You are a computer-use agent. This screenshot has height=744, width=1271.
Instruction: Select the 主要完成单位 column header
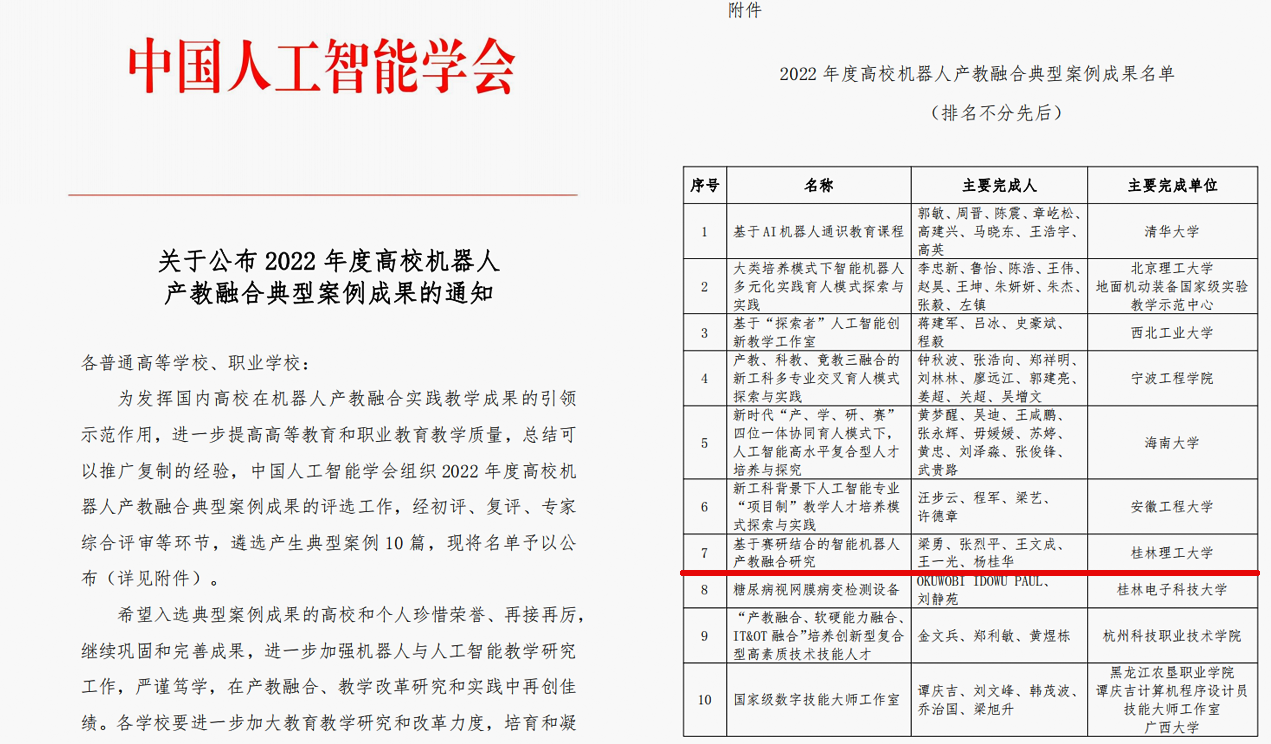1172,185
